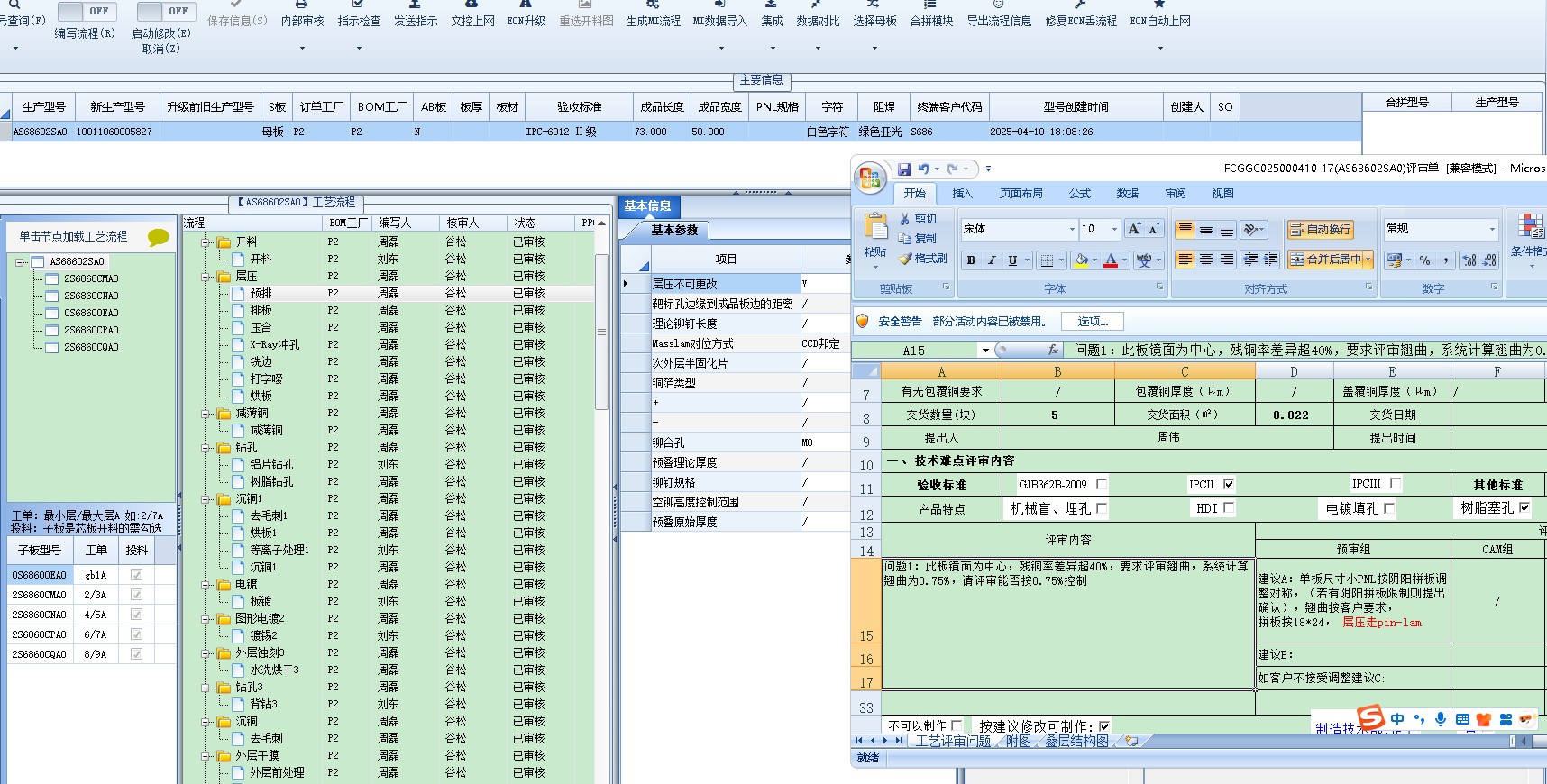Increase font size with the large A
Viewport: 1547px width, 784px height.
pyautogui.click(x=1134, y=229)
